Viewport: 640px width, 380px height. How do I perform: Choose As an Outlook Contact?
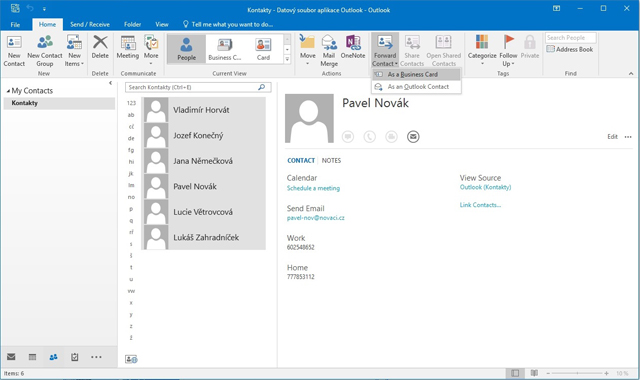coord(416,87)
